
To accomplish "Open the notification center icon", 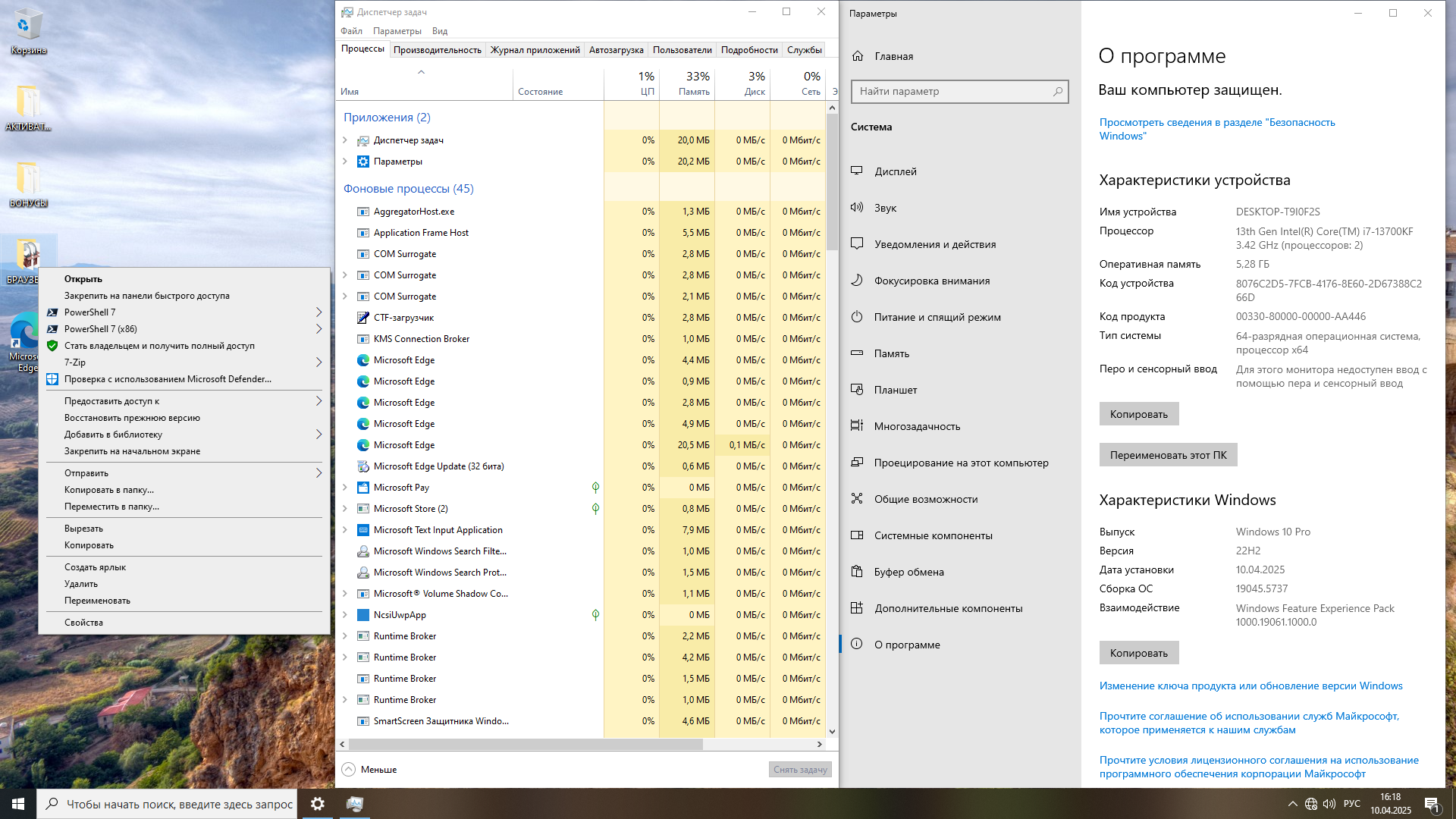I will [1432, 804].
